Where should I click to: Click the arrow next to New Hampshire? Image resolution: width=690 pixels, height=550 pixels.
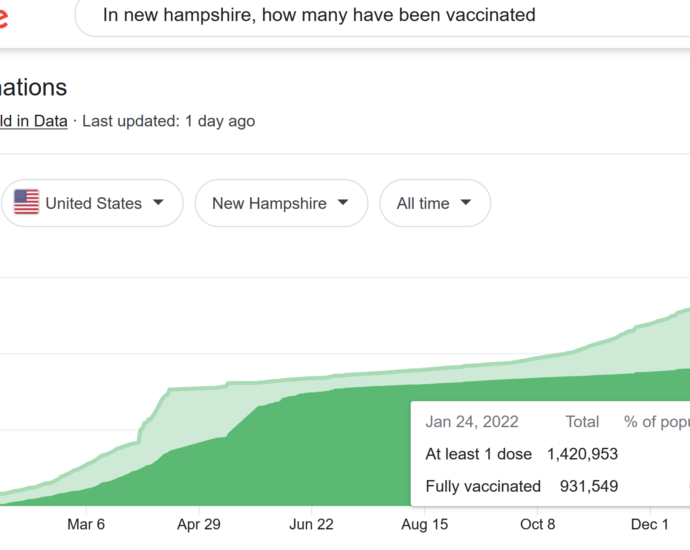343,202
